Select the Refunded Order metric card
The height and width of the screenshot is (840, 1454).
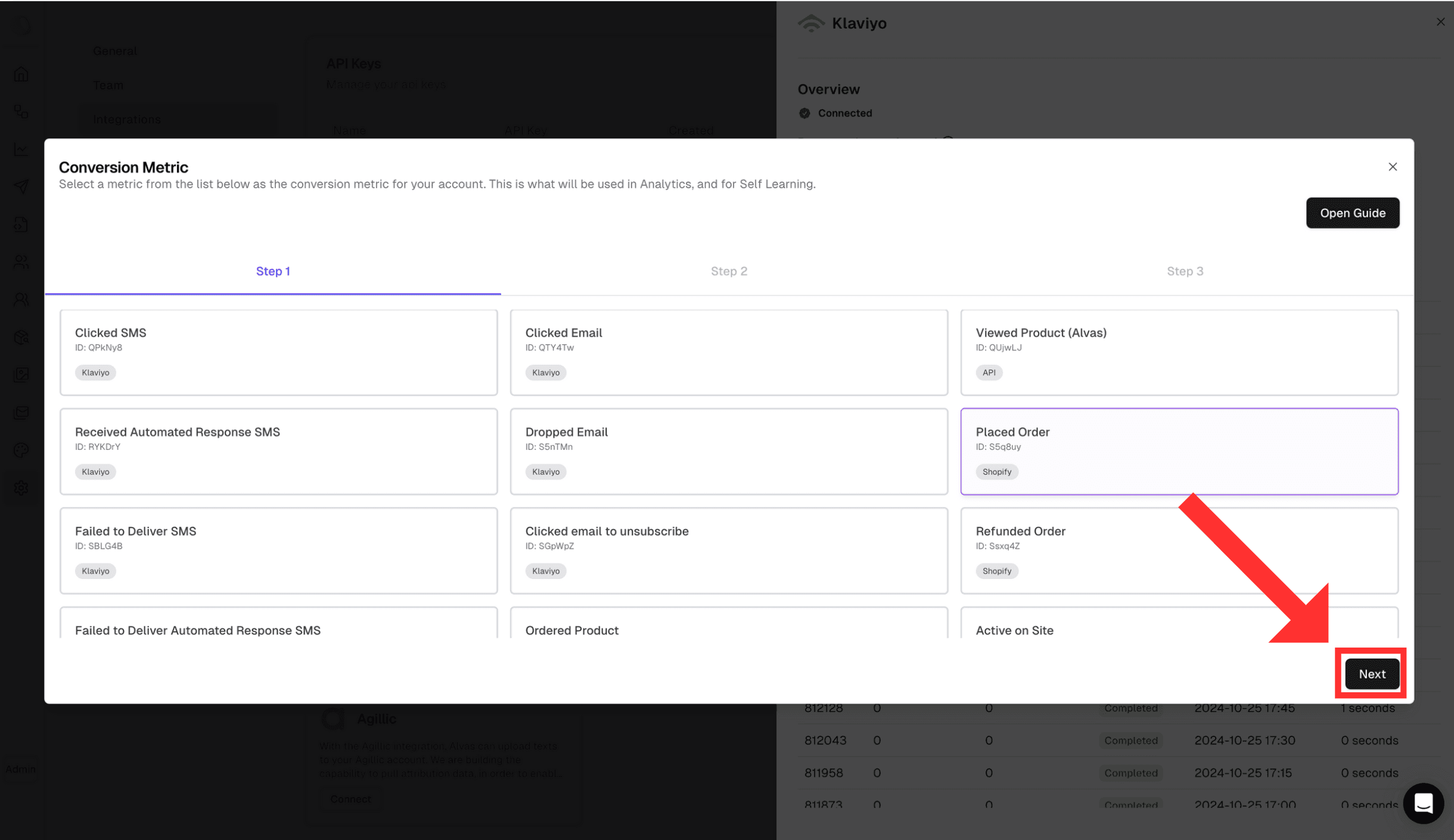click(x=1179, y=550)
